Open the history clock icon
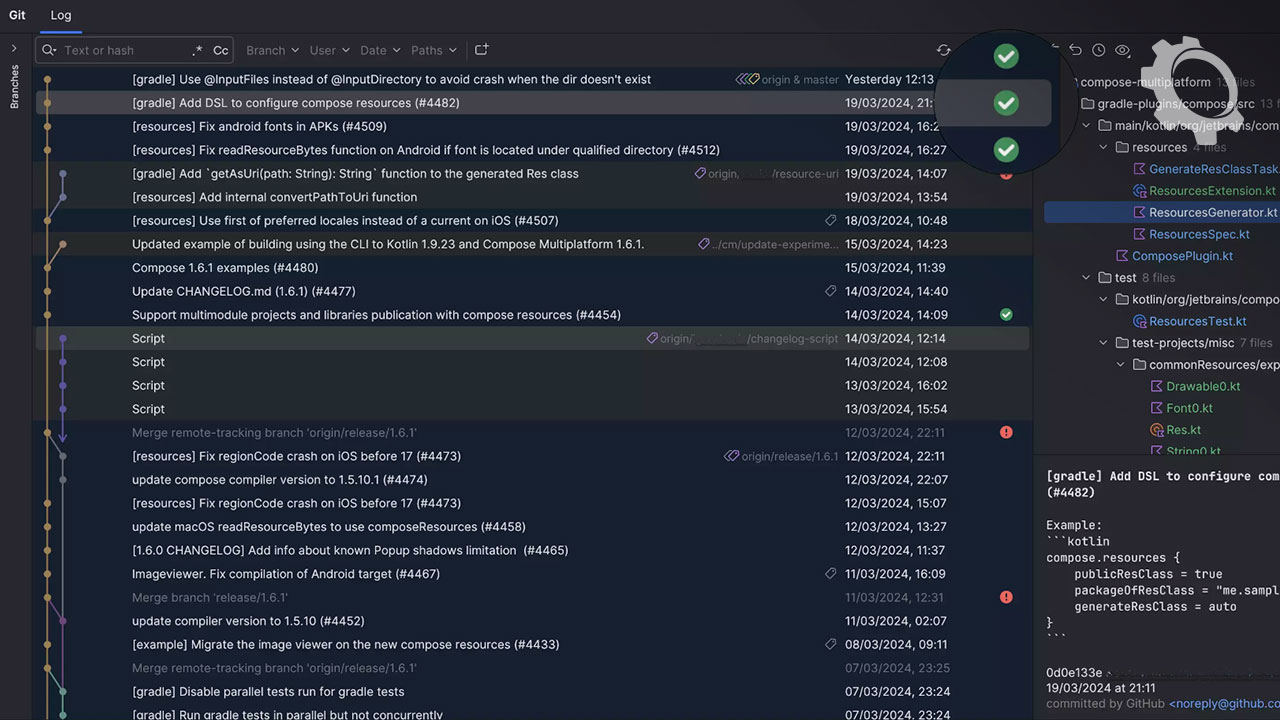Screen dimensions: 1280x720 [1098, 50]
